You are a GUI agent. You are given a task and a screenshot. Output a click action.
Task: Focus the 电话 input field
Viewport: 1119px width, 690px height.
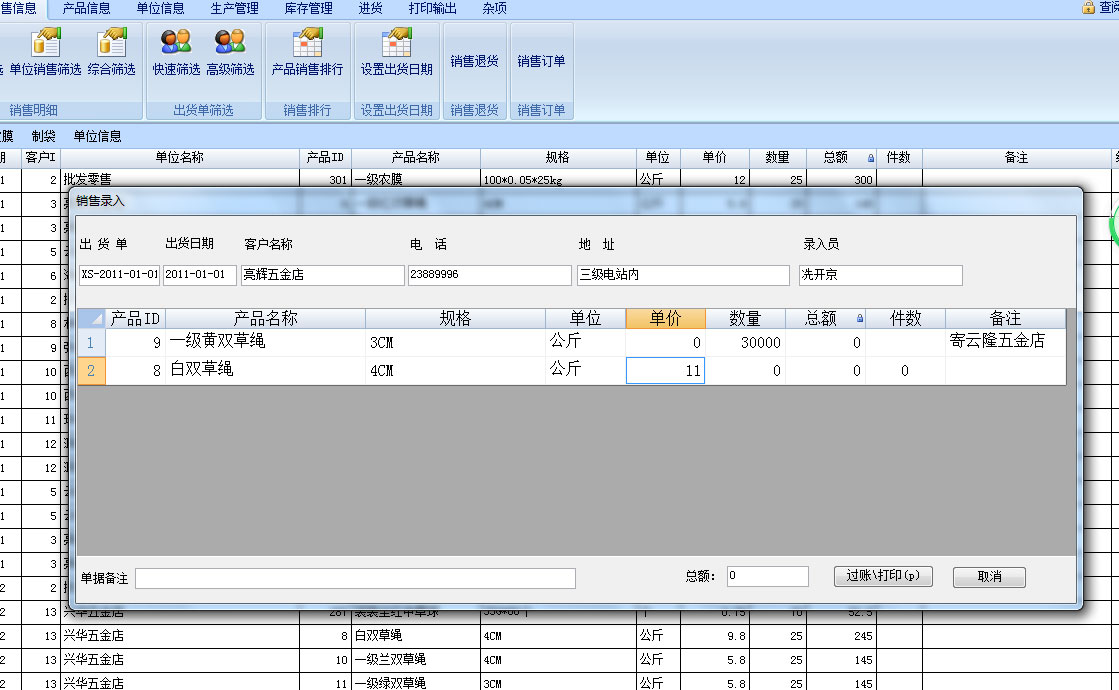pos(489,276)
